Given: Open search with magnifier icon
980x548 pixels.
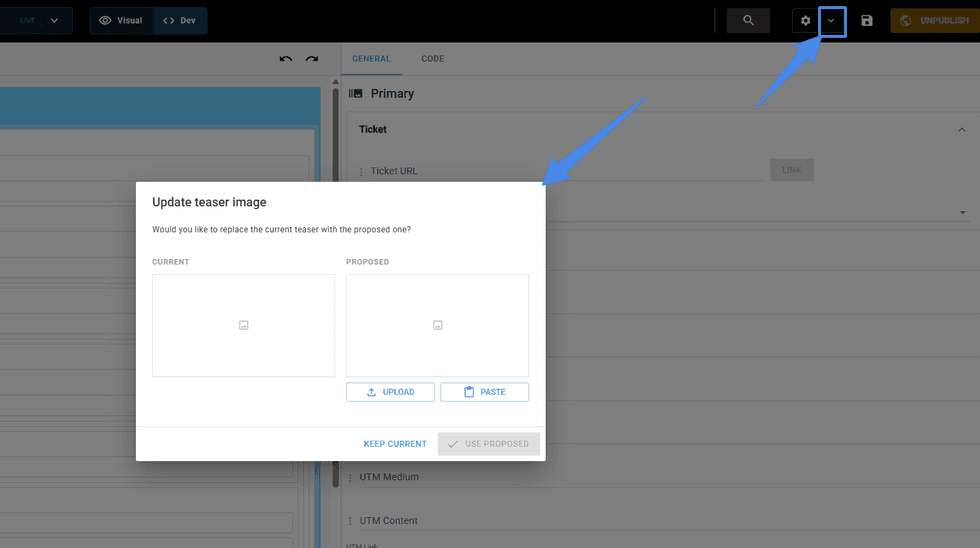Looking at the screenshot, I should pyautogui.click(x=748, y=21).
